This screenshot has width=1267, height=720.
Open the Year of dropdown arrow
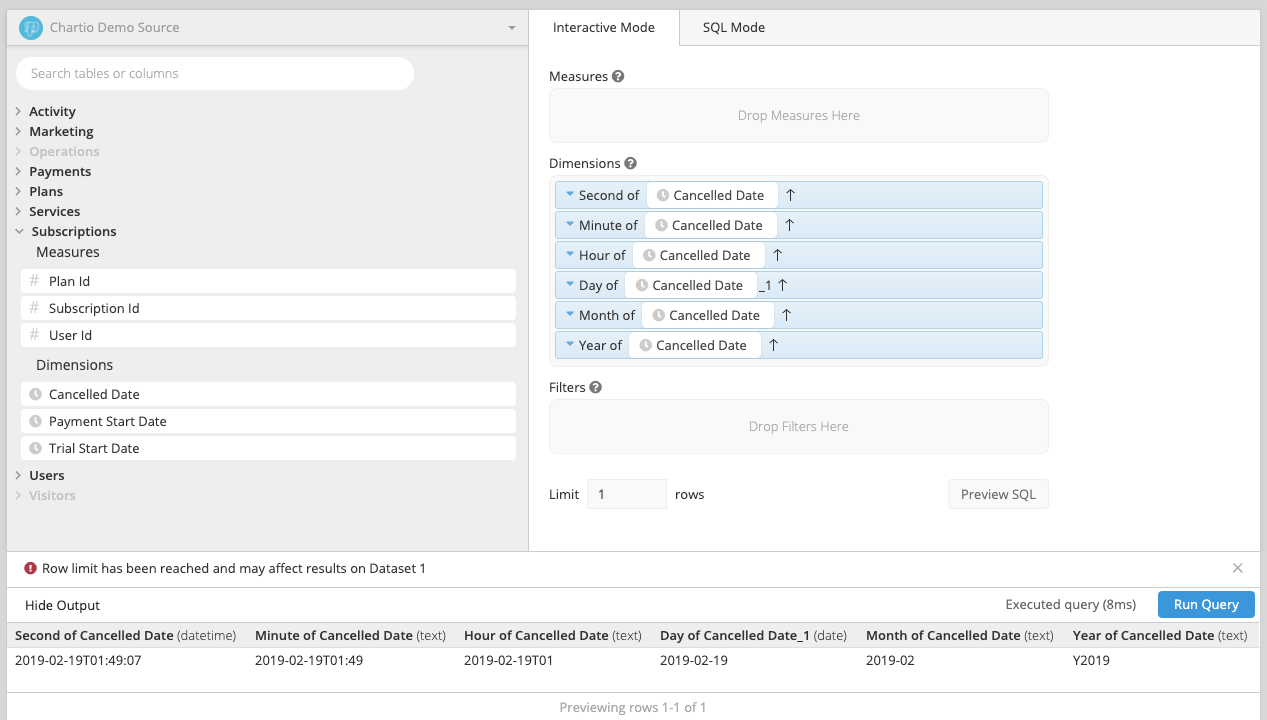pos(570,345)
